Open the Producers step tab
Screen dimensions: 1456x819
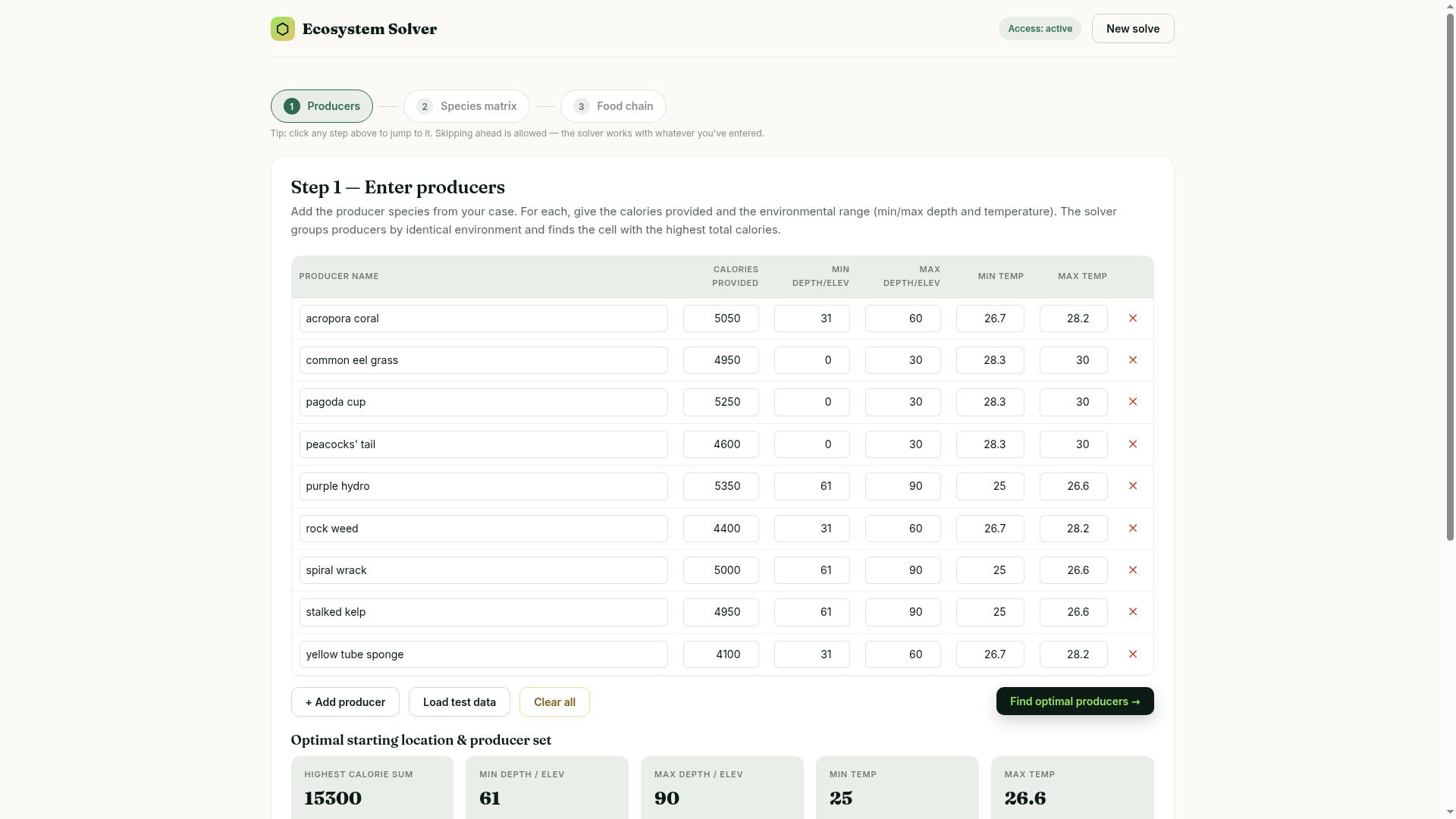tap(322, 106)
